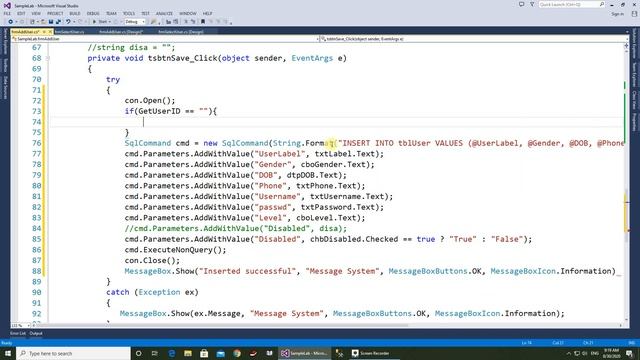Collapse the tsbtnSave_Click method outline
This screenshot has height=360, width=640.
47,58
